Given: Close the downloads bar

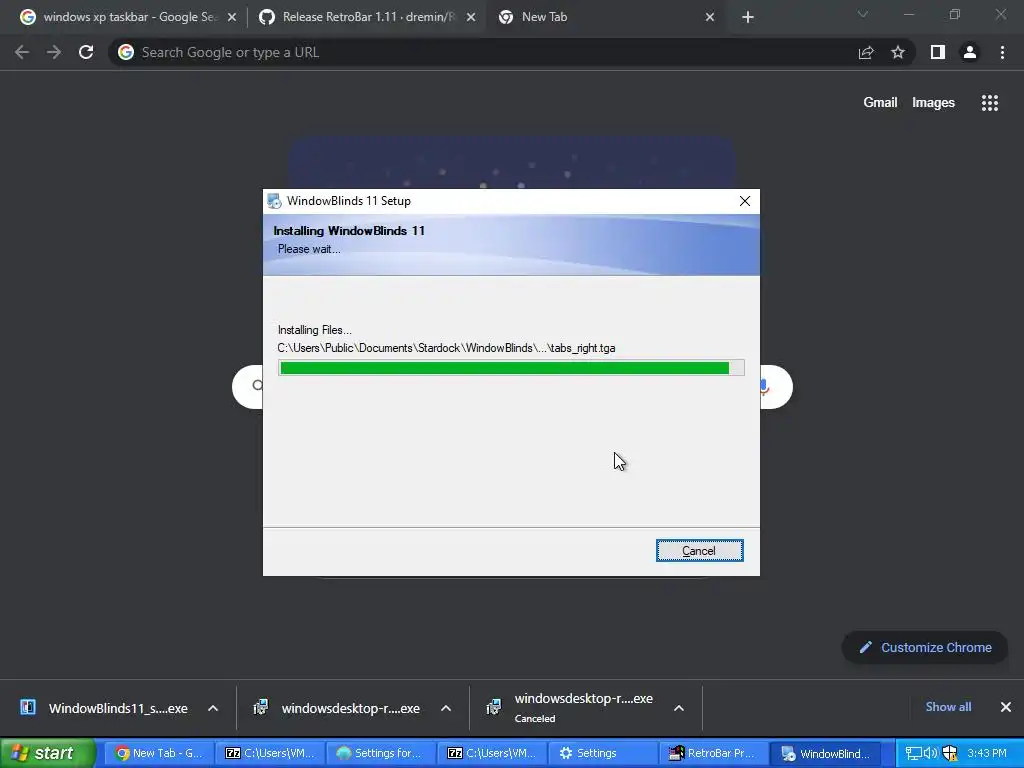Looking at the screenshot, I should coord(1006,707).
